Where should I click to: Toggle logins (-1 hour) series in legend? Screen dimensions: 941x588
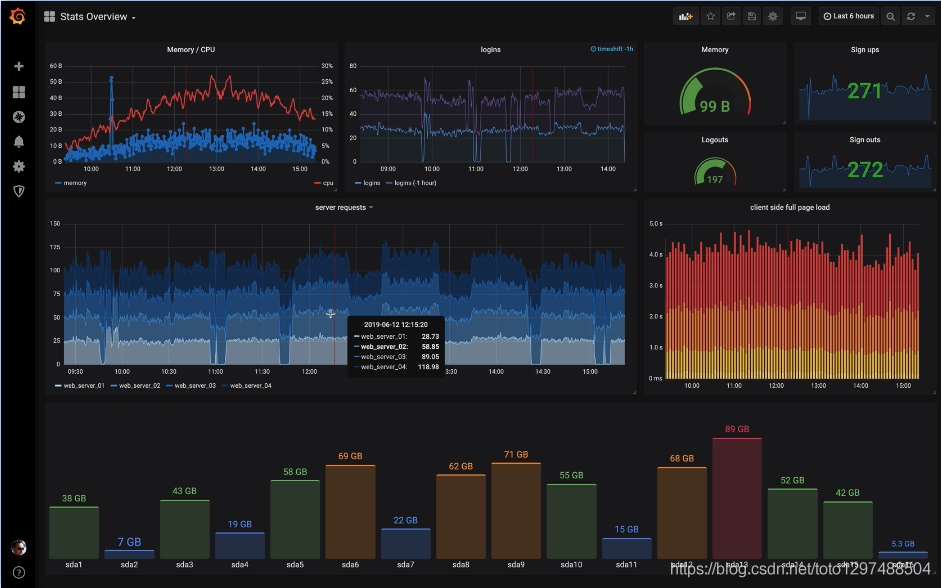[411, 182]
